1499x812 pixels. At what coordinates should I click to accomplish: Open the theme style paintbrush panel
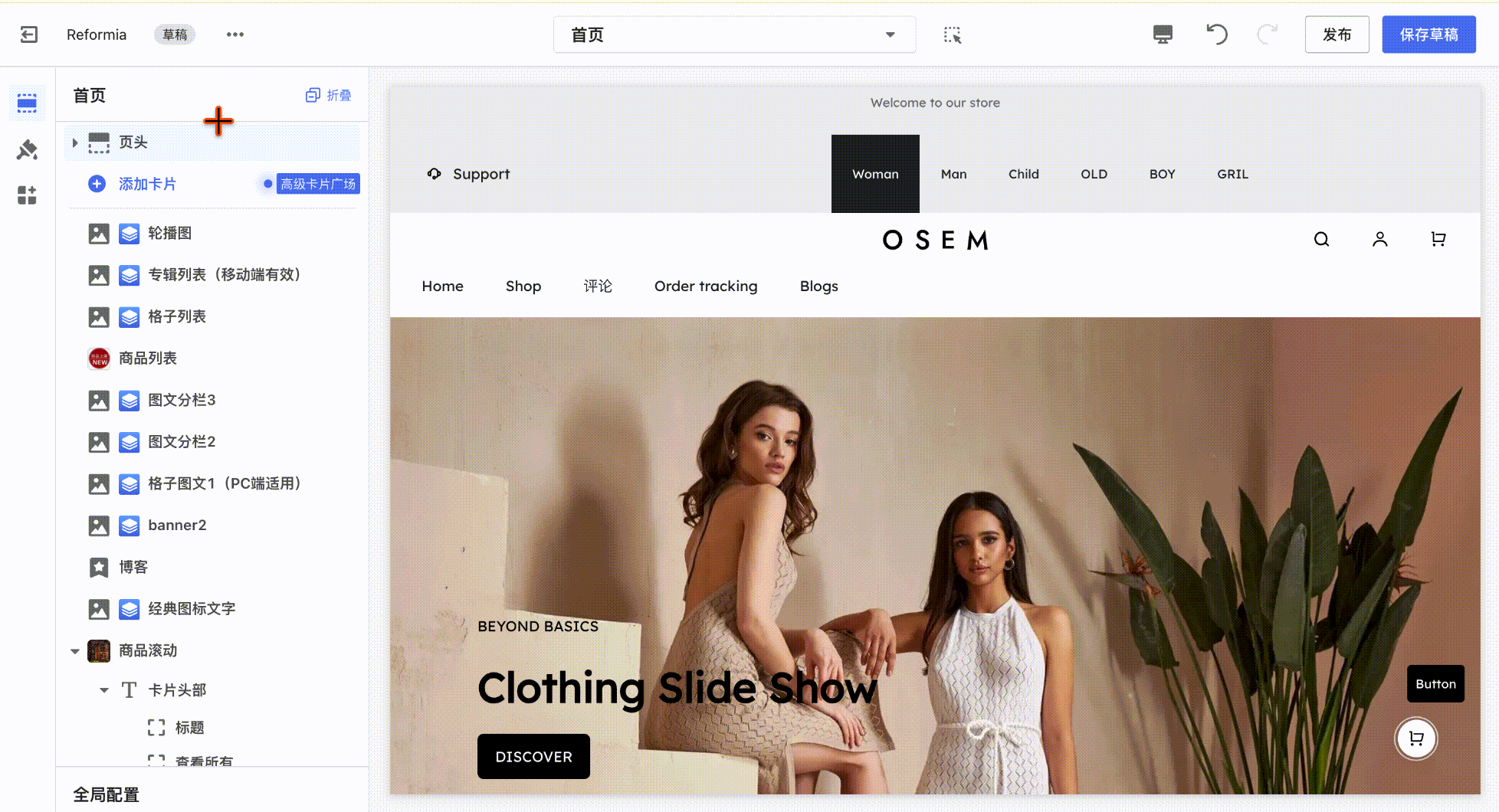[27, 149]
